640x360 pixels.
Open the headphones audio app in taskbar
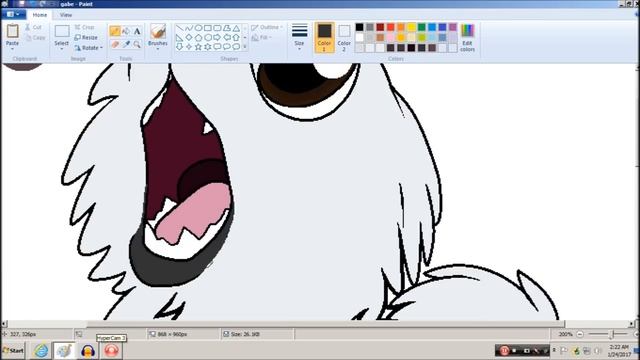tap(88, 351)
